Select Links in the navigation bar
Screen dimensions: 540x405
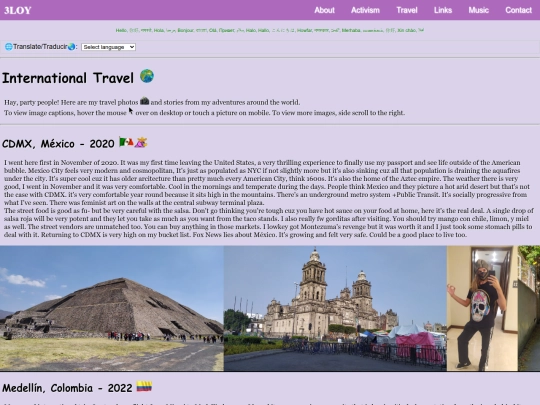(443, 10)
